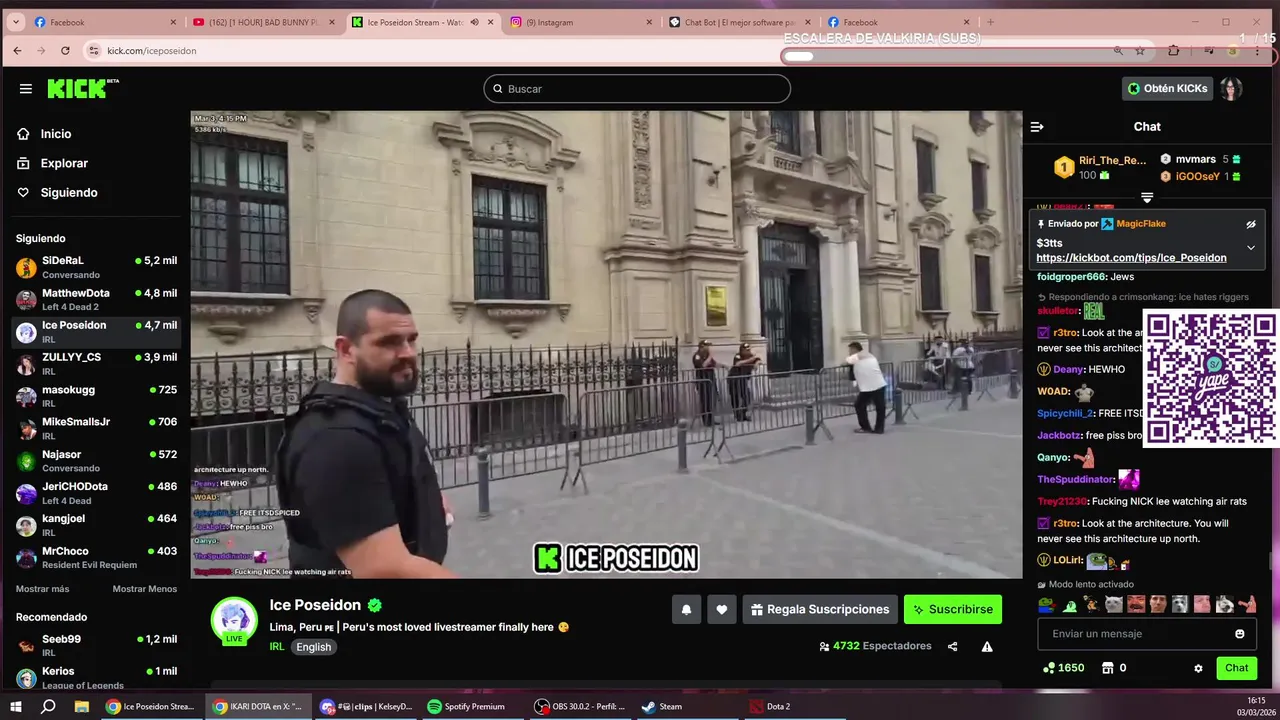Viewport: 1280px width, 720px height.
Task: Open MikeSmallsJr channel in following list
Action: 96,428
